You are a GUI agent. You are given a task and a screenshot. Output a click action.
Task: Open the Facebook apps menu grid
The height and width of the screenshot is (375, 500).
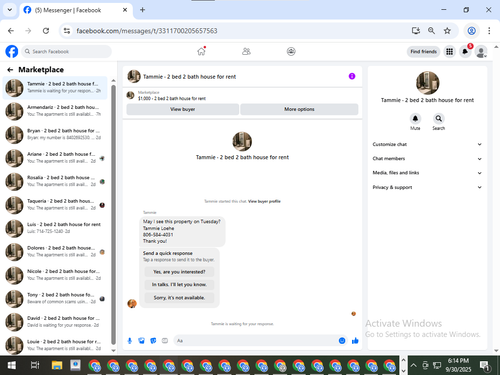(x=449, y=52)
